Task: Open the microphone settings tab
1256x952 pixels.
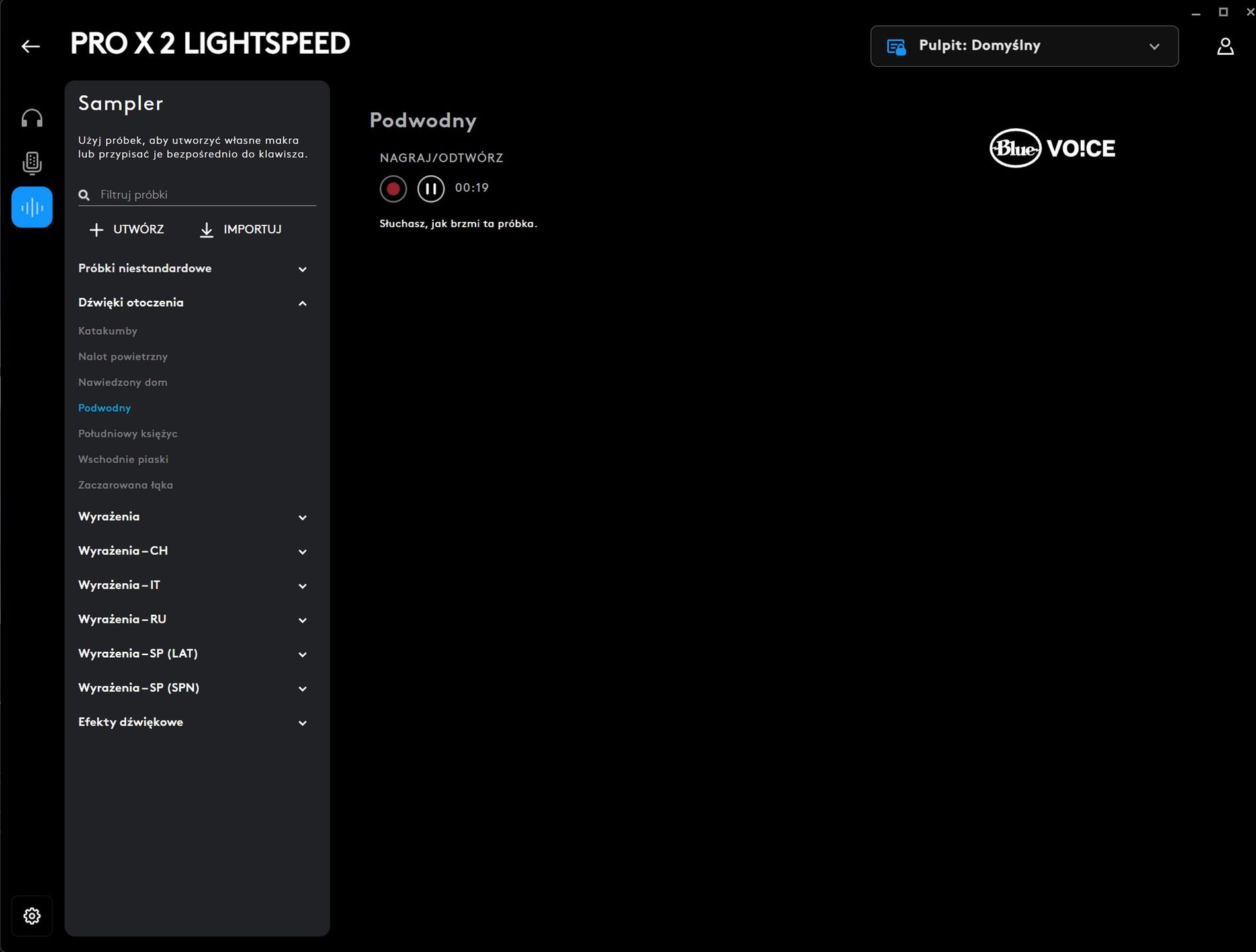Action: tap(32, 163)
